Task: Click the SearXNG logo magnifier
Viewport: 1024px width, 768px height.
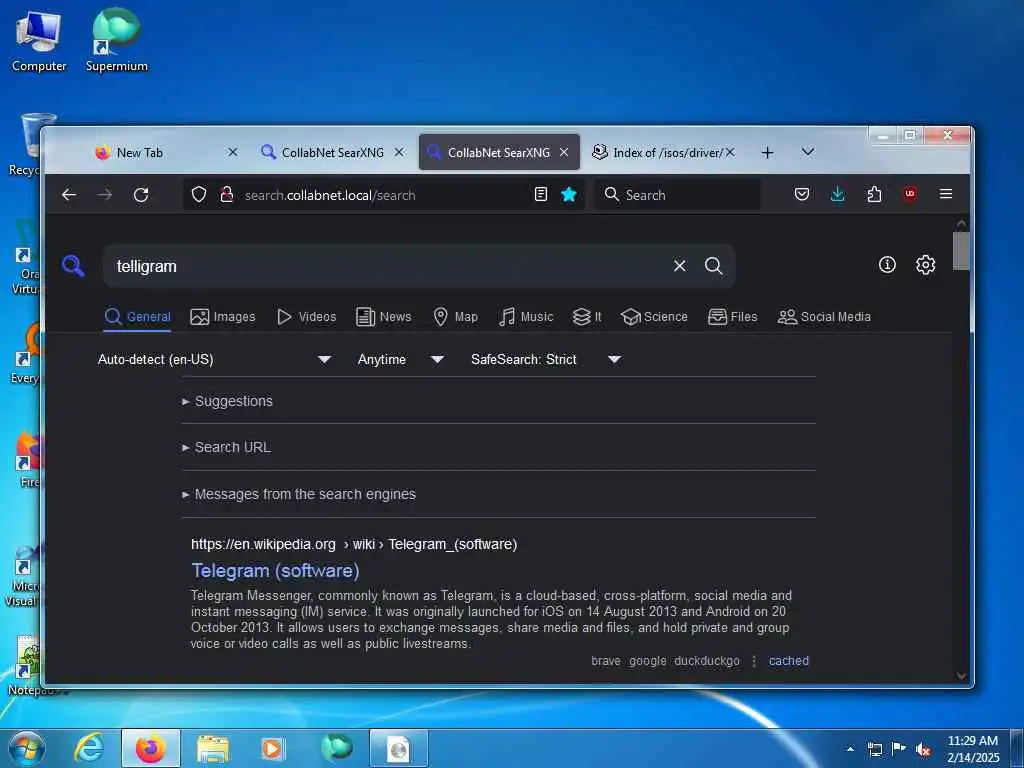Action: (x=73, y=266)
